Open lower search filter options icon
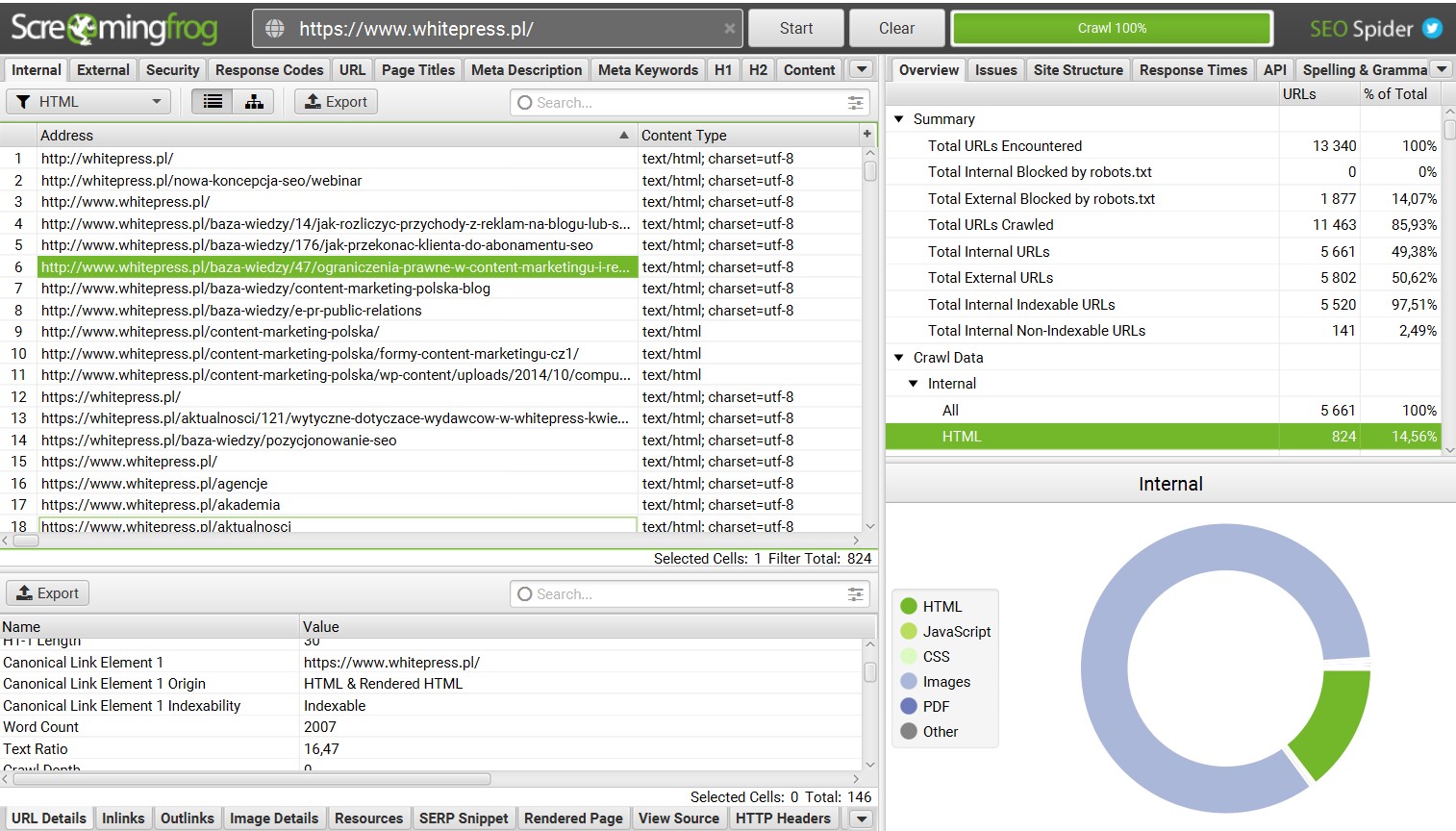This screenshot has width=1456, height=831. [855, 594]
